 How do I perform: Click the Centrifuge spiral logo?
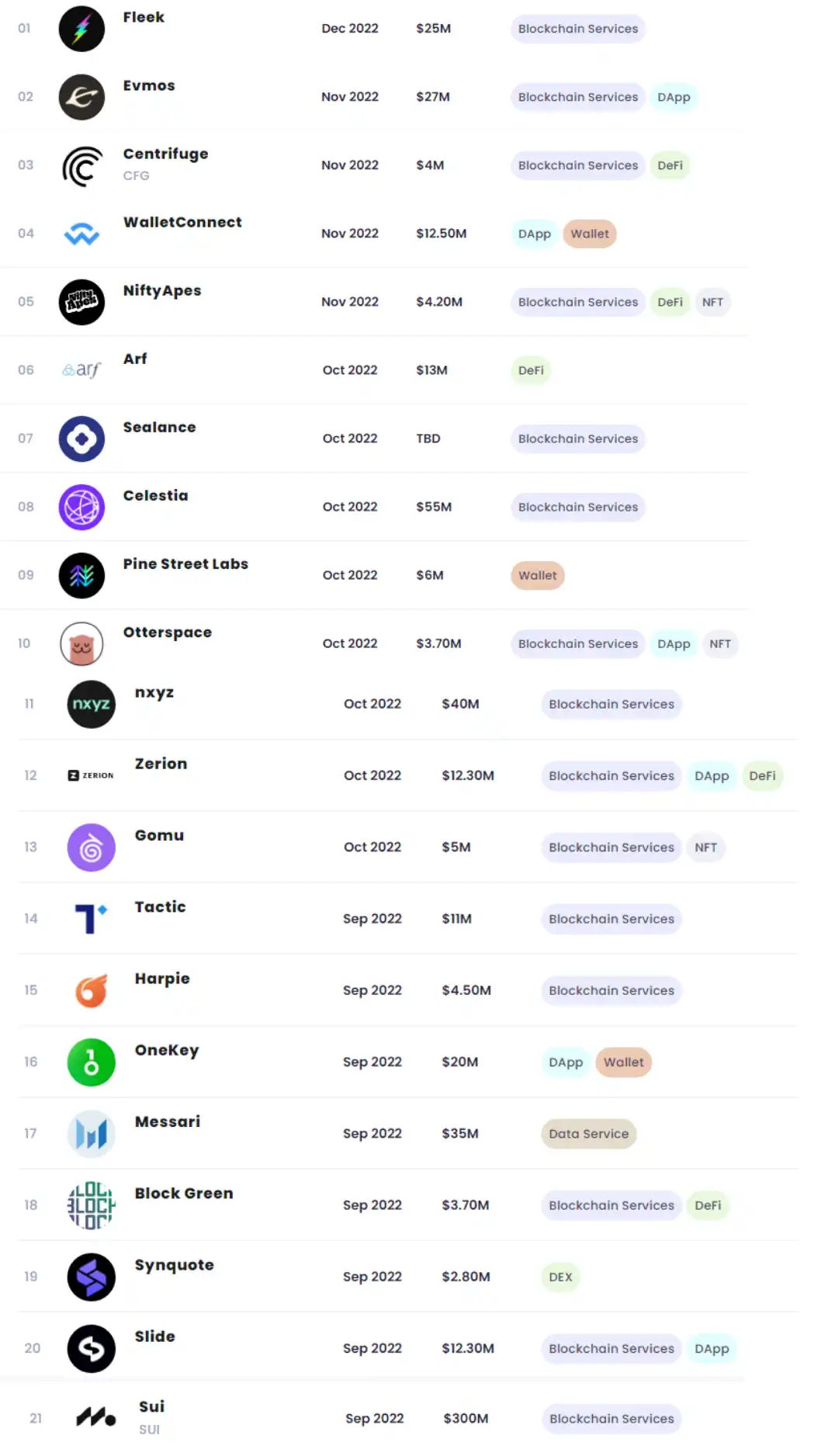[x=81, y=166]
